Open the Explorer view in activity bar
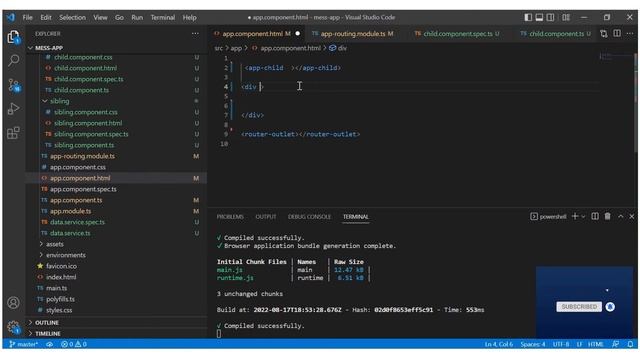This screenshot has width=640, height=360. point(13,38)
